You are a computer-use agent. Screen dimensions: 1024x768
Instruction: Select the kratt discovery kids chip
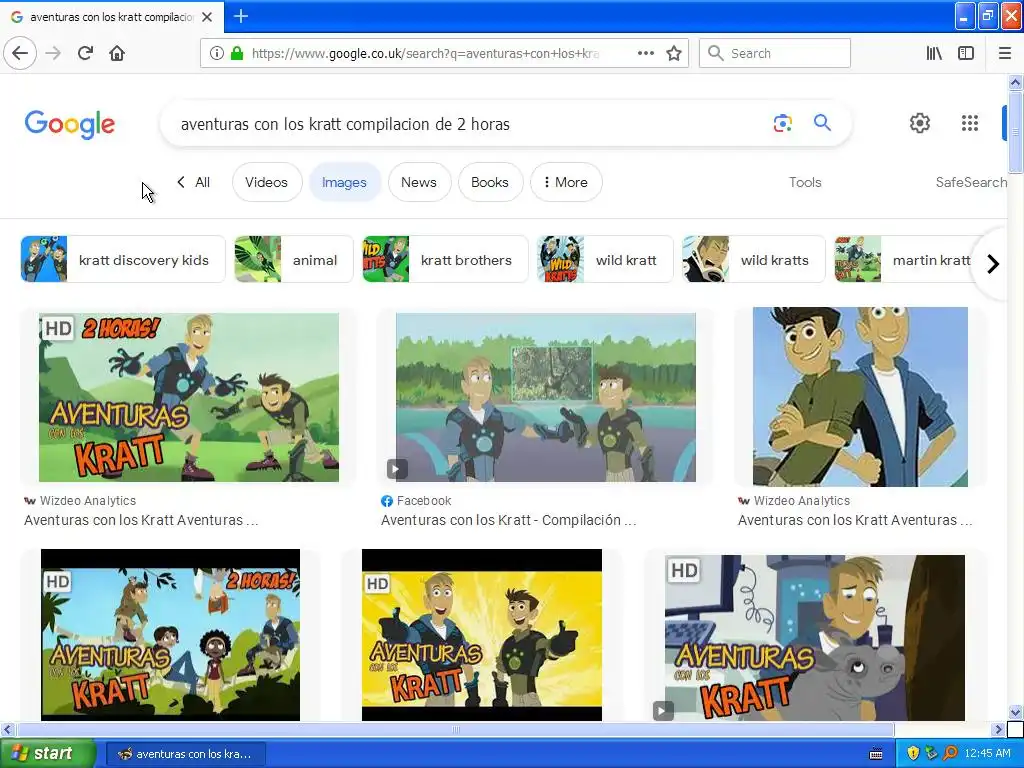tap(123, 259)
